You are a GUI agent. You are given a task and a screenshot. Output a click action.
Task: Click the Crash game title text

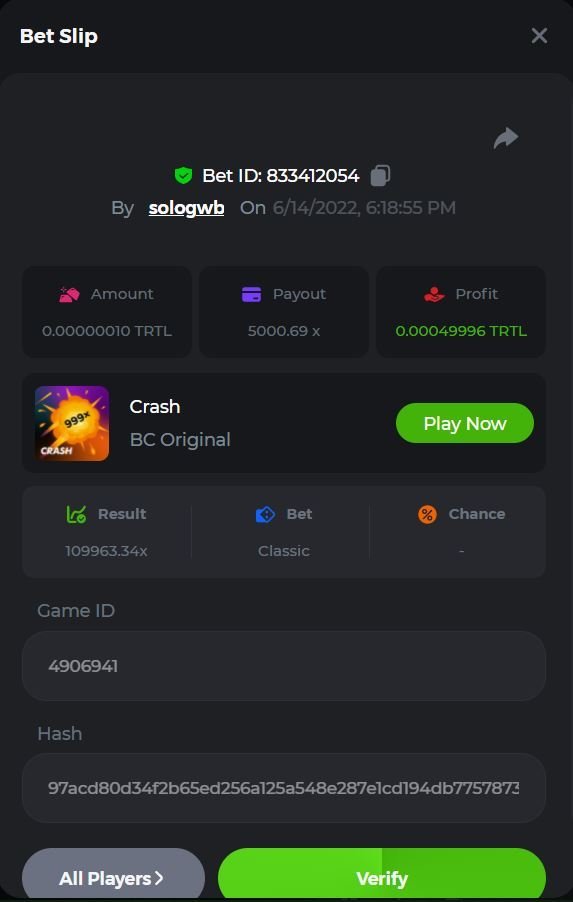tap(155, 407)
